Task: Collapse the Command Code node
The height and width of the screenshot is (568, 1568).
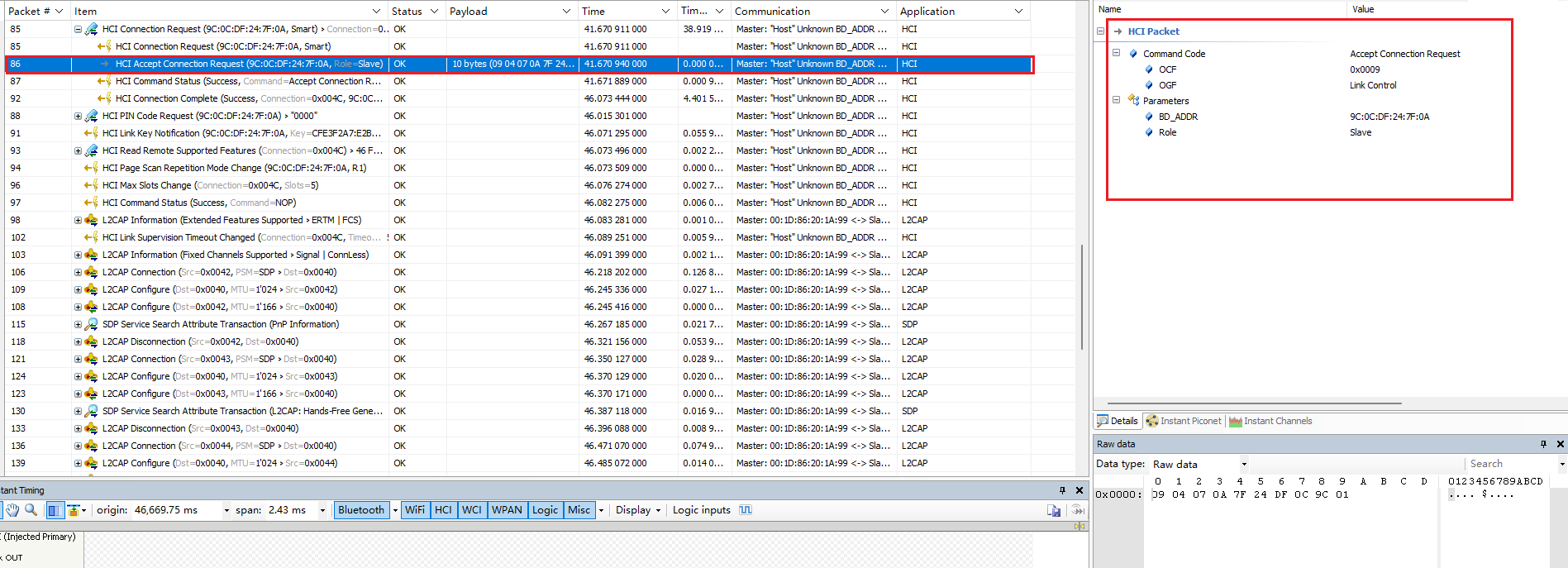Action: tap(1117, 53)
